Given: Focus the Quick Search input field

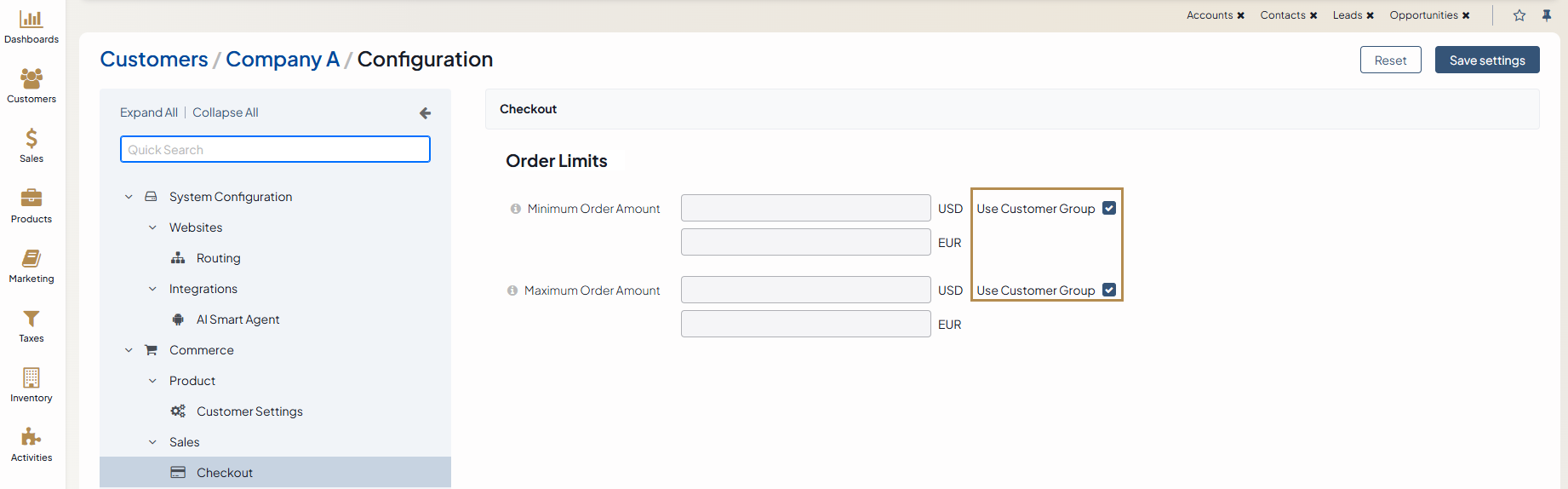Looking at the screenshot, I should tap(275, 149).
